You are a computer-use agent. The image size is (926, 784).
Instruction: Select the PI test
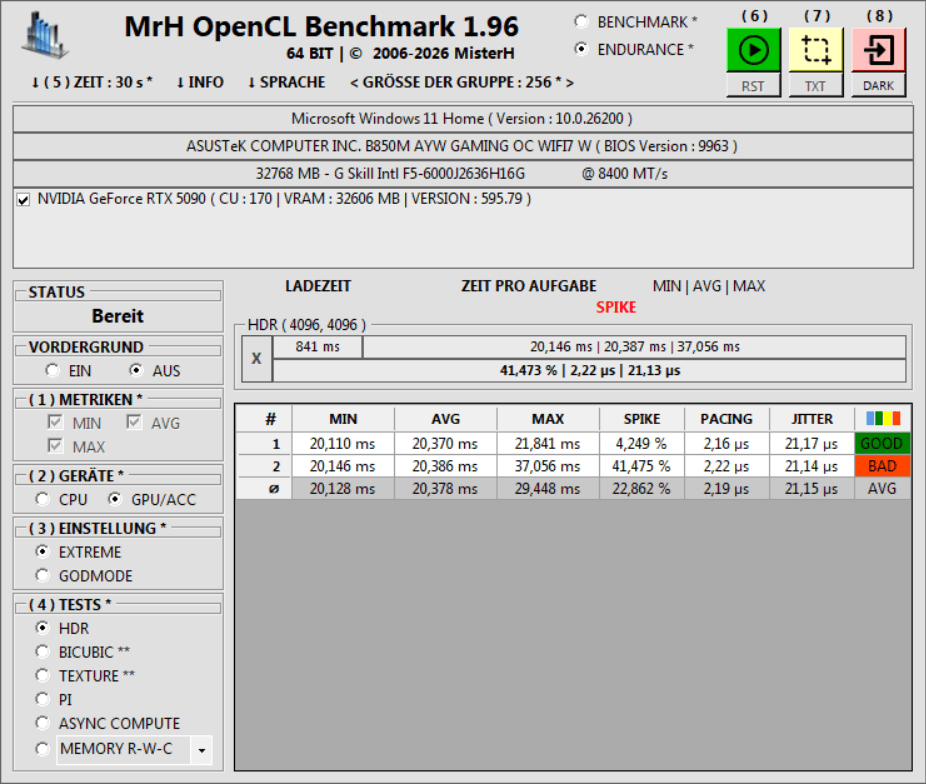click(42, 699)
